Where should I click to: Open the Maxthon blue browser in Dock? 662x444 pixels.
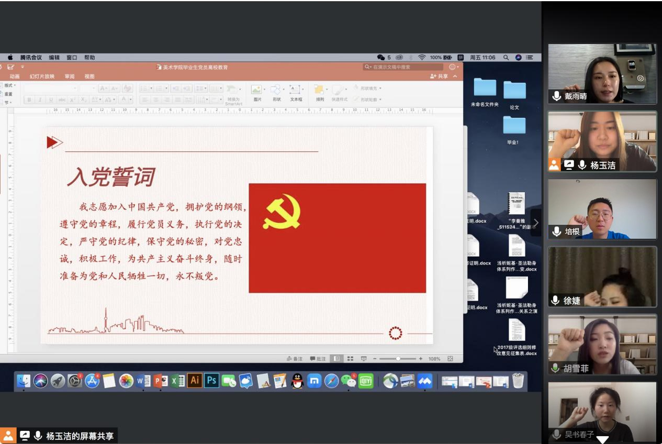(x=314, y=381)
